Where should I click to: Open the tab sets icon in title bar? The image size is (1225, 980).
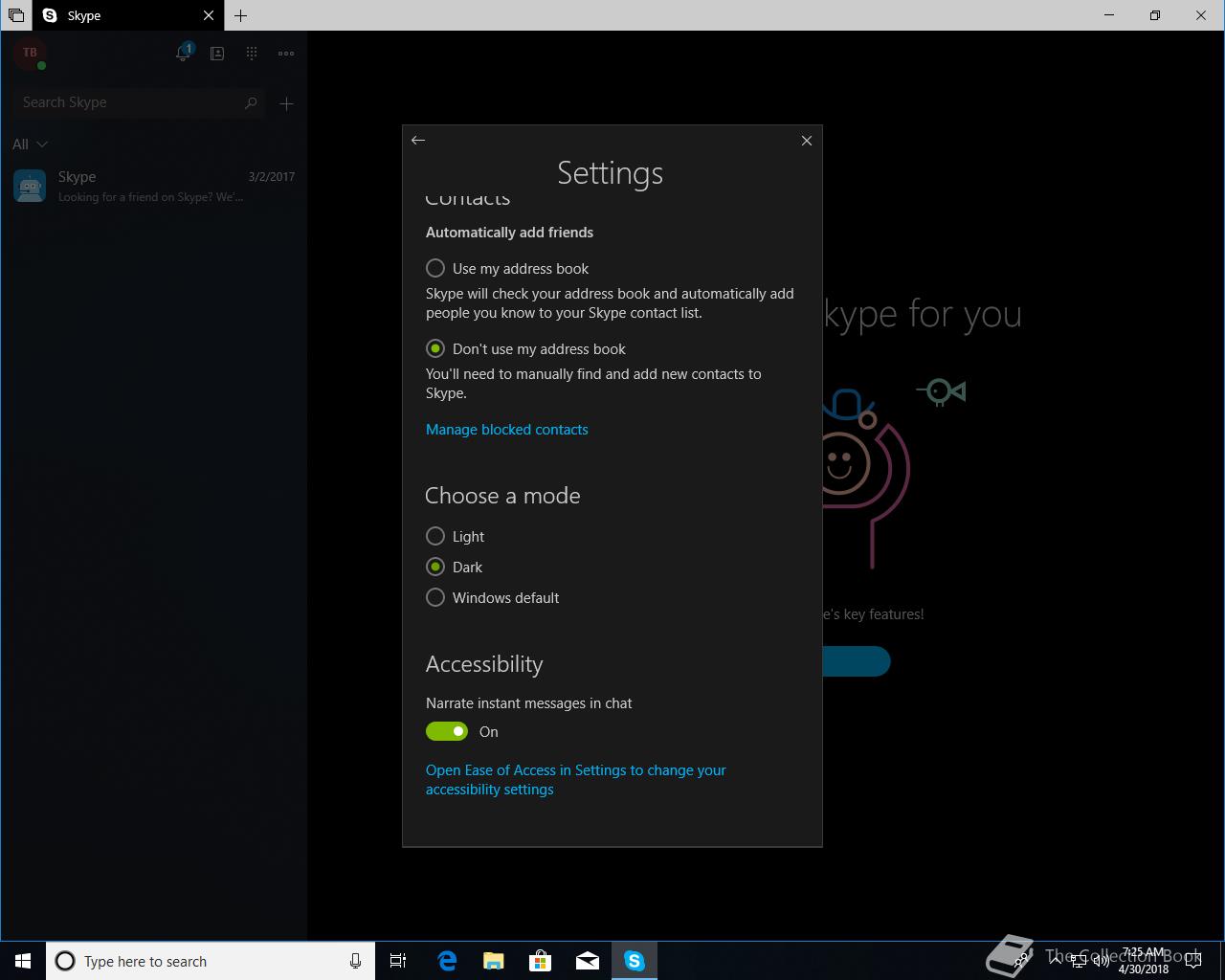(x=16, y=15)
